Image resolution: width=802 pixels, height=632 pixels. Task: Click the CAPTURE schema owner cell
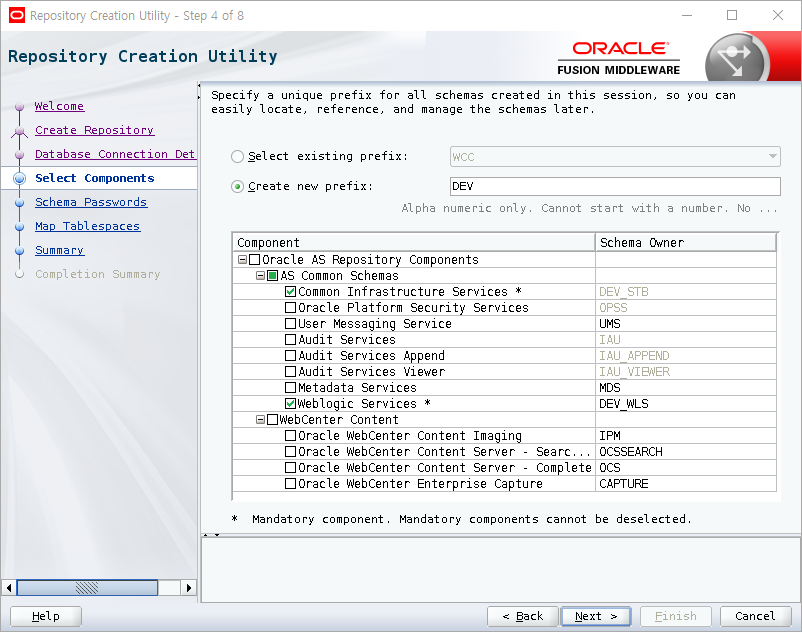686,483
